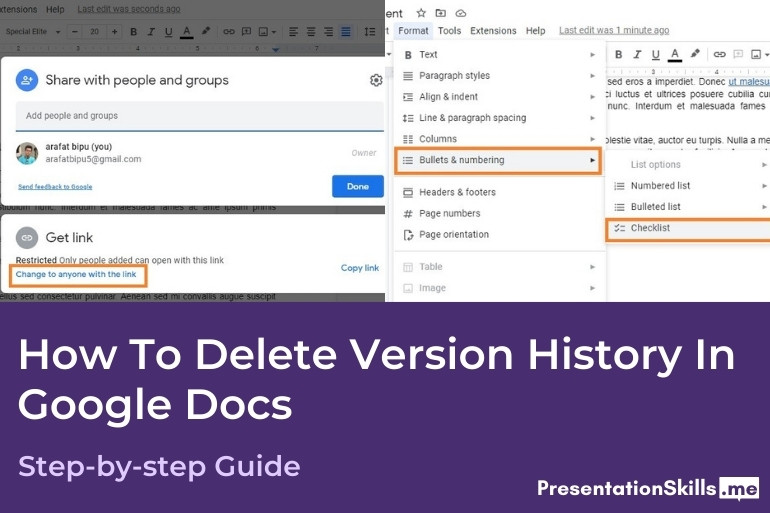The width and height of the screenshot is (770, 513).
Task: Click the link icon beside Get link
Action: click(27, 238)
